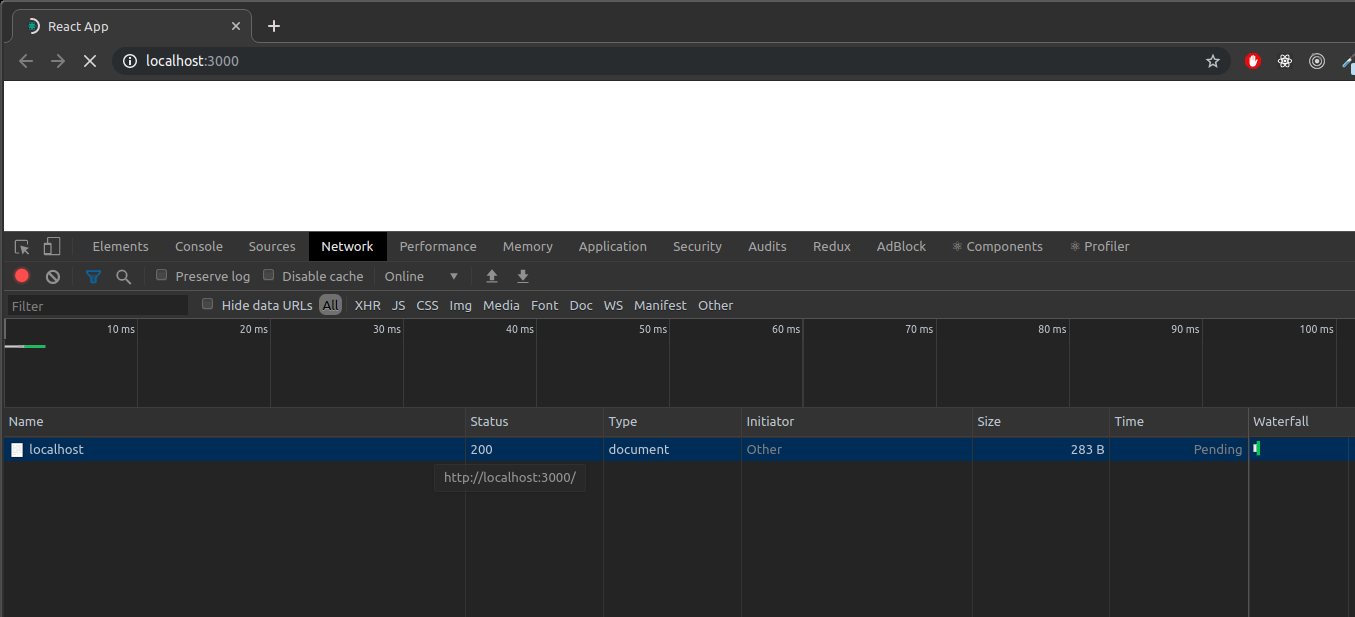Open the network filter funnel icon
This screenshot has width=1355, height=617.
tap(93, 276)
